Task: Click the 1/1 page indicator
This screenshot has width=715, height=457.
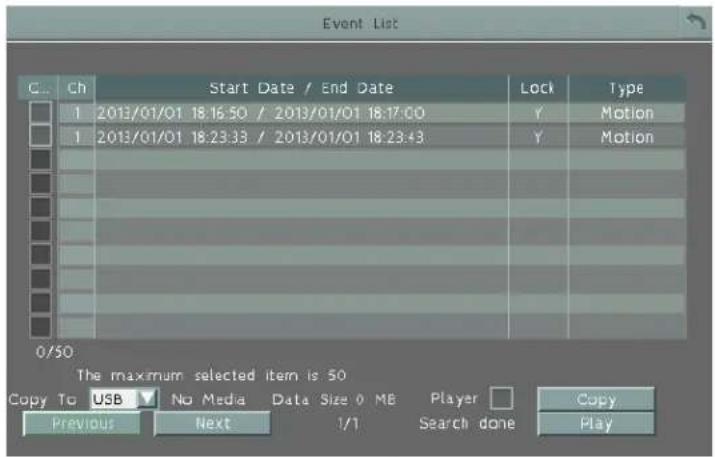Action: point(348,424)
